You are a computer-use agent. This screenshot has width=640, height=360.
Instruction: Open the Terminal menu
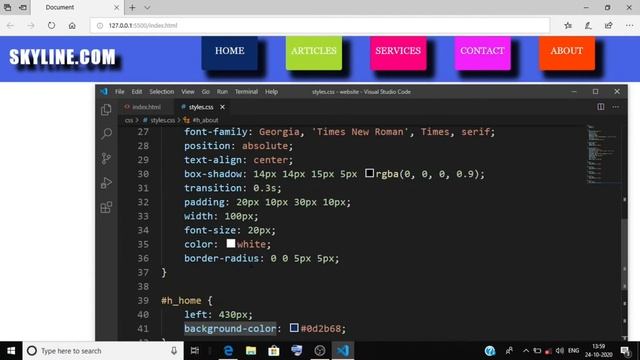246,92
